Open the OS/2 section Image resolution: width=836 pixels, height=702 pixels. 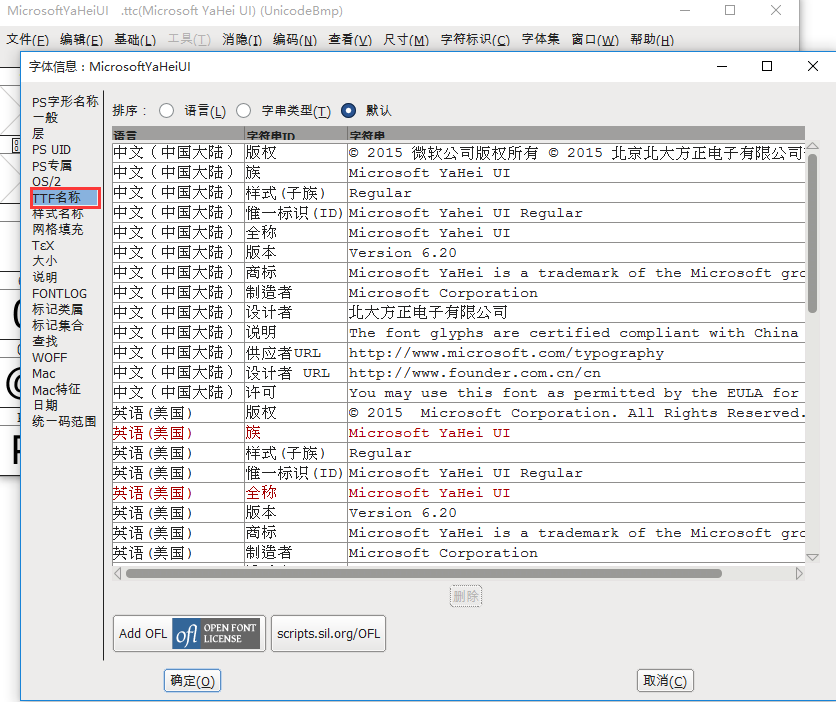(46, 182)
